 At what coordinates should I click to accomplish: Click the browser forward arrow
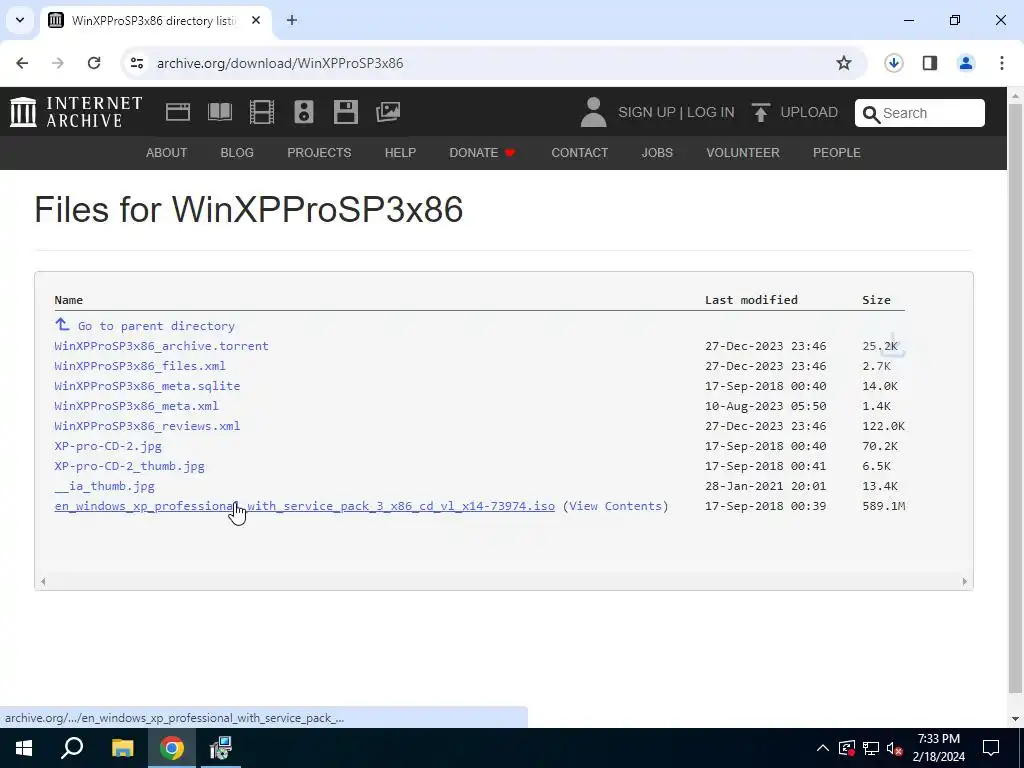click(x=58, y=63)
